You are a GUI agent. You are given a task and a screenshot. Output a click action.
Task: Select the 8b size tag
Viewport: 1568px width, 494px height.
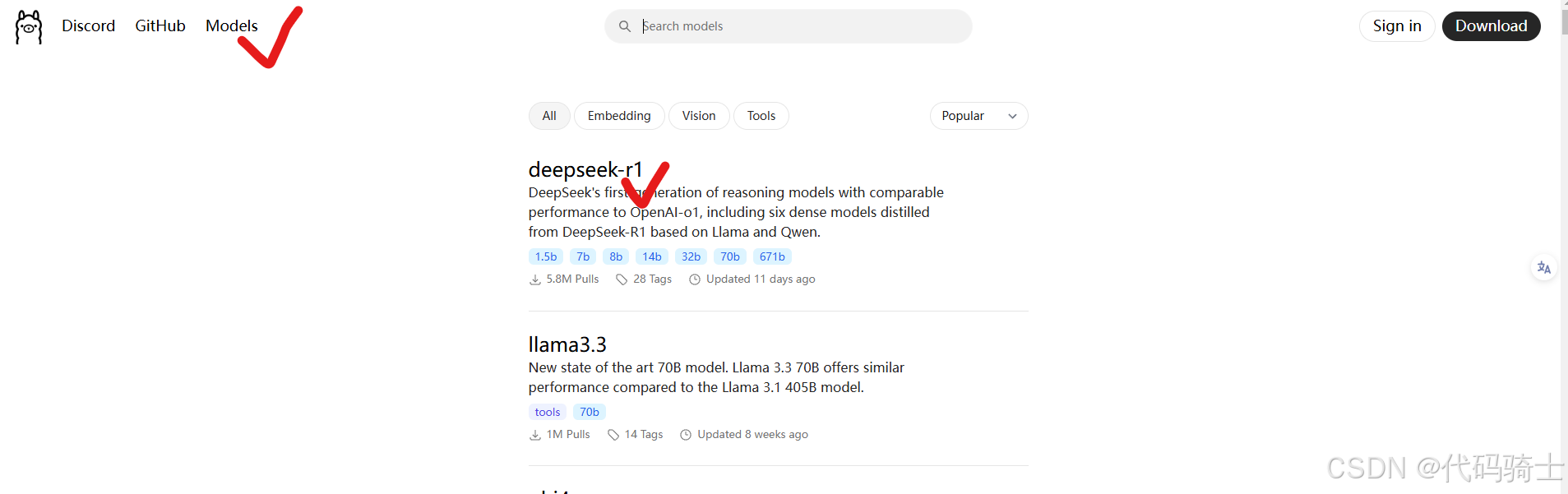(616, 256)
